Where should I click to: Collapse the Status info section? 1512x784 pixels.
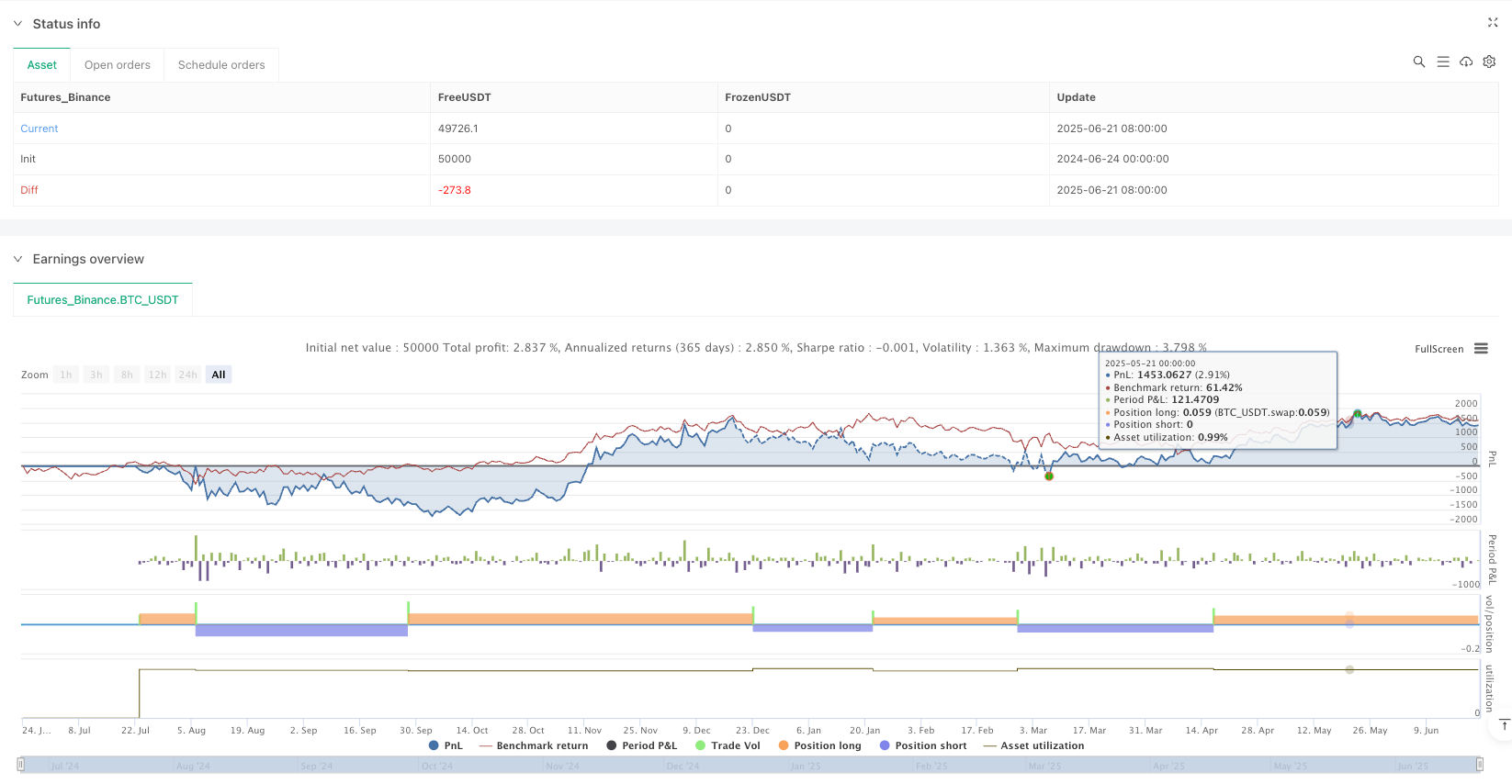tap(17, 24)
